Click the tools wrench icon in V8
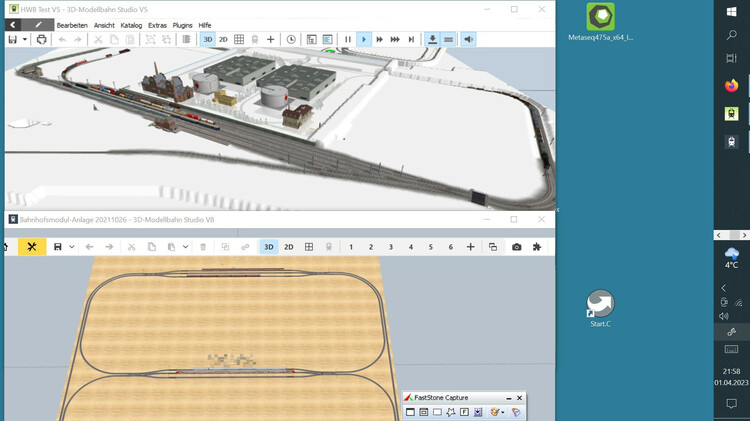 tap(32, 247)
